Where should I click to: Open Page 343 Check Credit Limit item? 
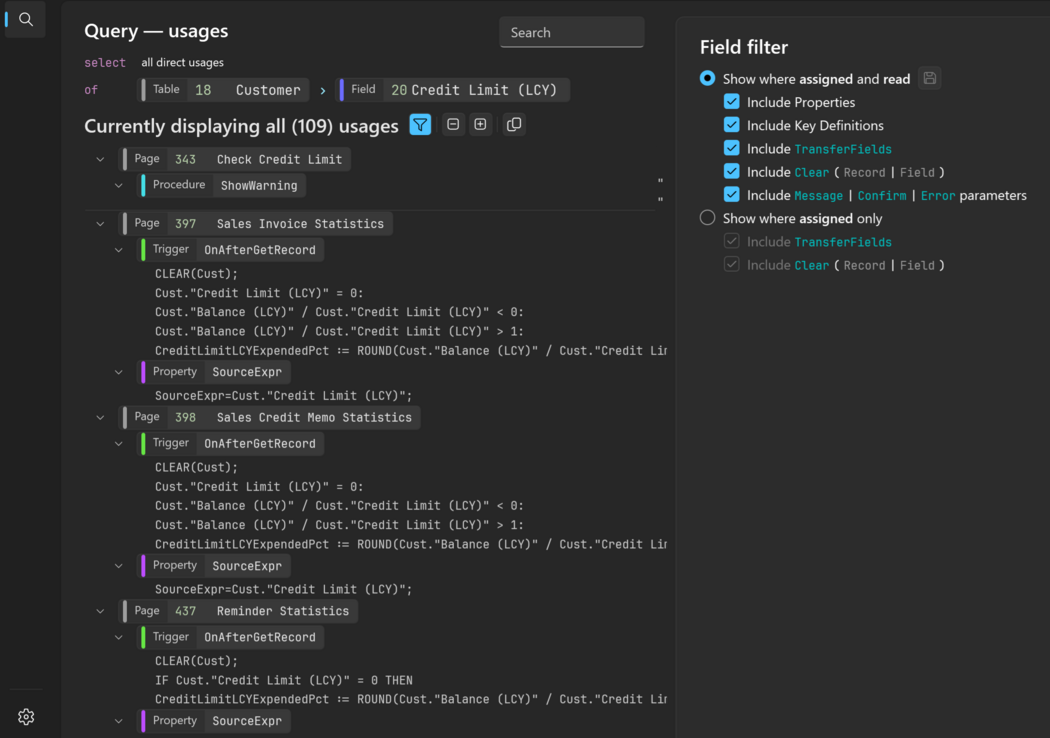pos(235,159)
